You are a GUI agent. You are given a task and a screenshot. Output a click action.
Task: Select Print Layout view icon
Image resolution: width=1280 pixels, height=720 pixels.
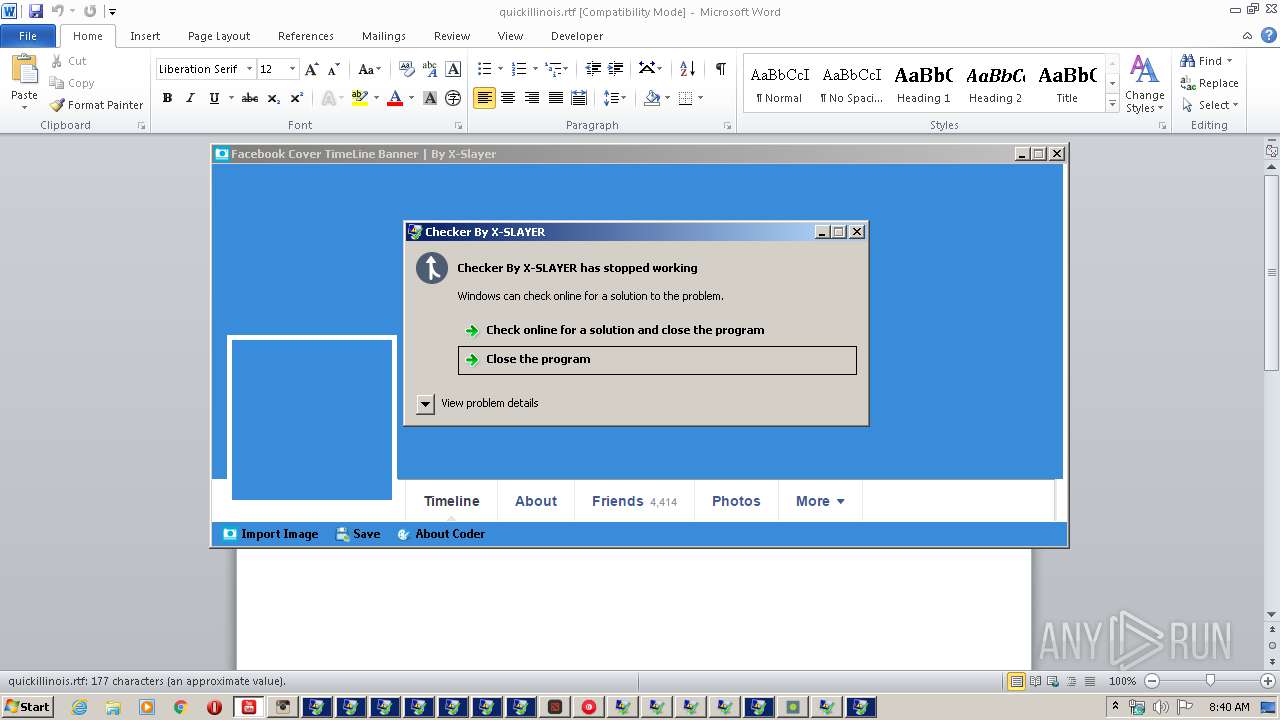coord(1016,681)
